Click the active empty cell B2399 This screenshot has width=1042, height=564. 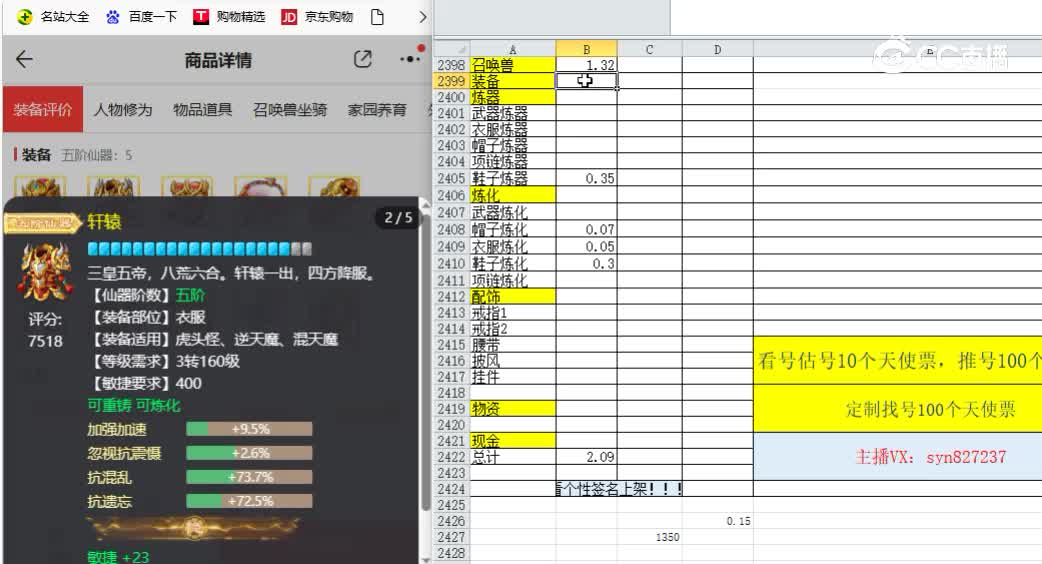coord(586,81)
